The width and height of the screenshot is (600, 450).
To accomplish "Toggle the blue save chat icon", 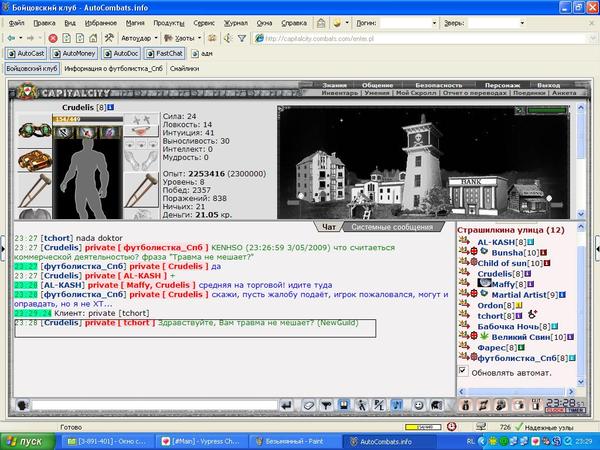I will click(344, 405).
